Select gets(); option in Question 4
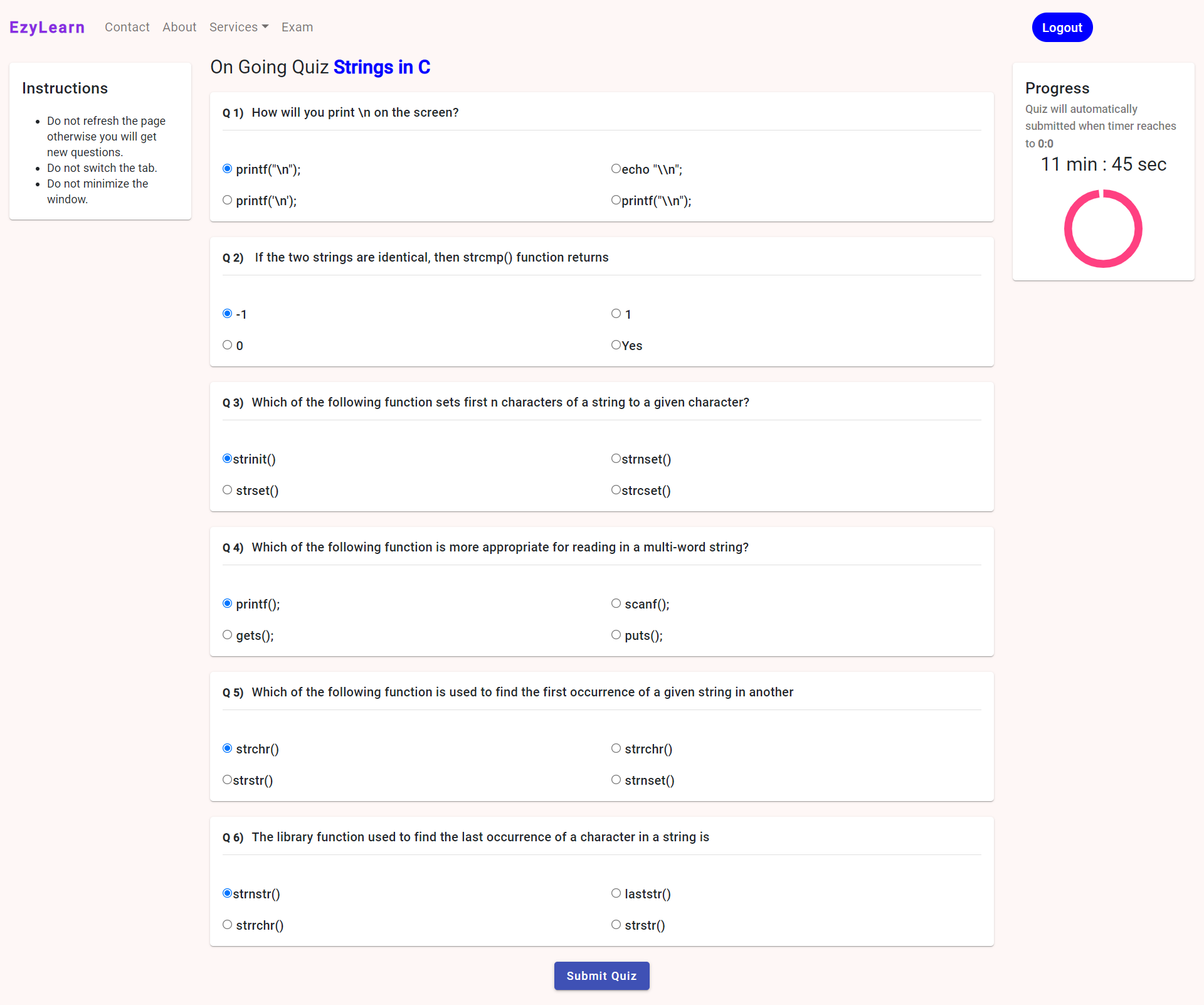The height and width of the screenshot is (1005, 1204). pos(227,634)
